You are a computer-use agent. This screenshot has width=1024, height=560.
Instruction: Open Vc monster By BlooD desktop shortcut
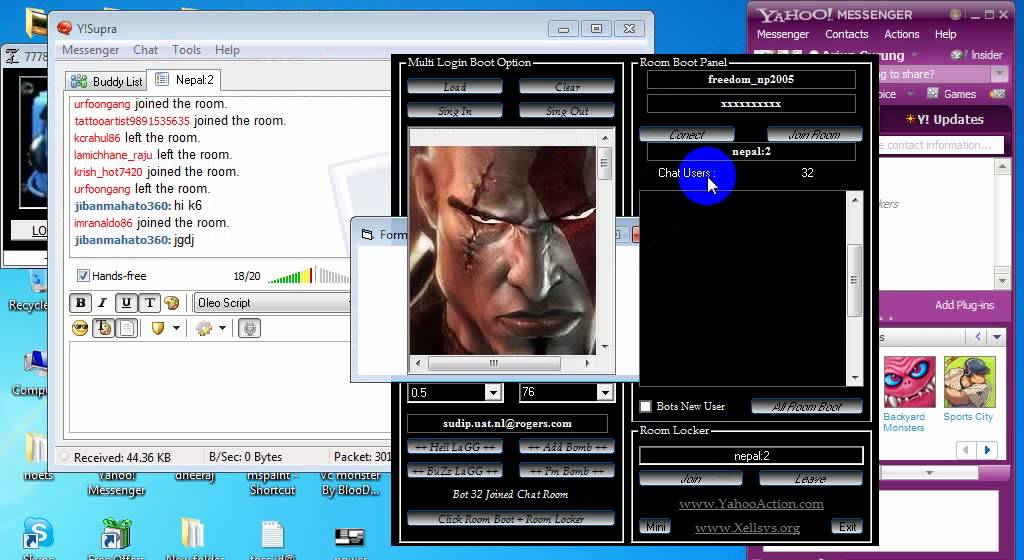point(350,482)
